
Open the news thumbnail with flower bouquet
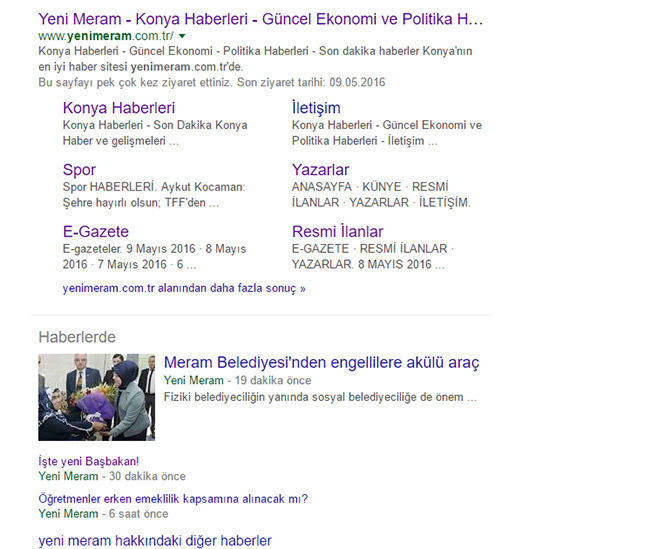97,397
